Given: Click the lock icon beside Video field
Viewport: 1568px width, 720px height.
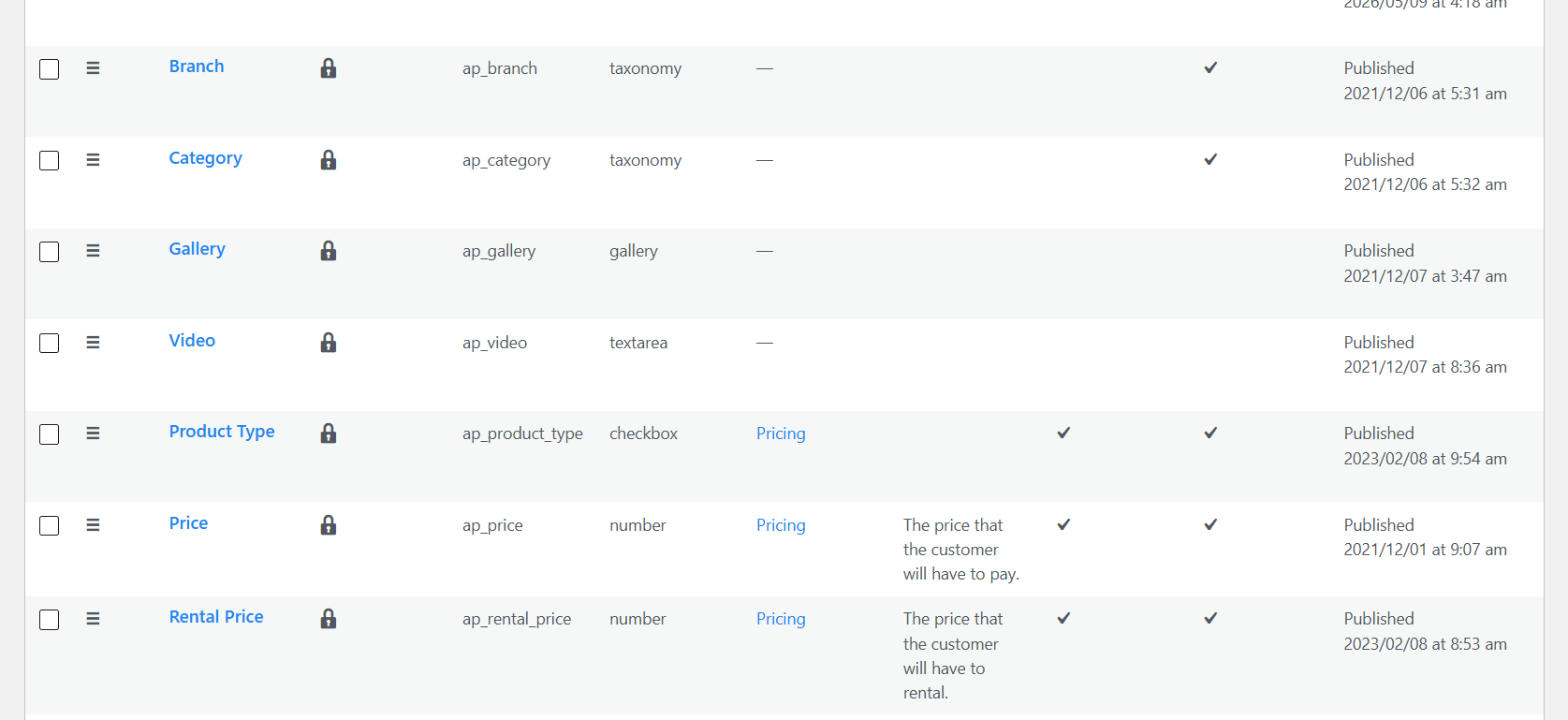Looking at the screenshot, I should (328, 343).
